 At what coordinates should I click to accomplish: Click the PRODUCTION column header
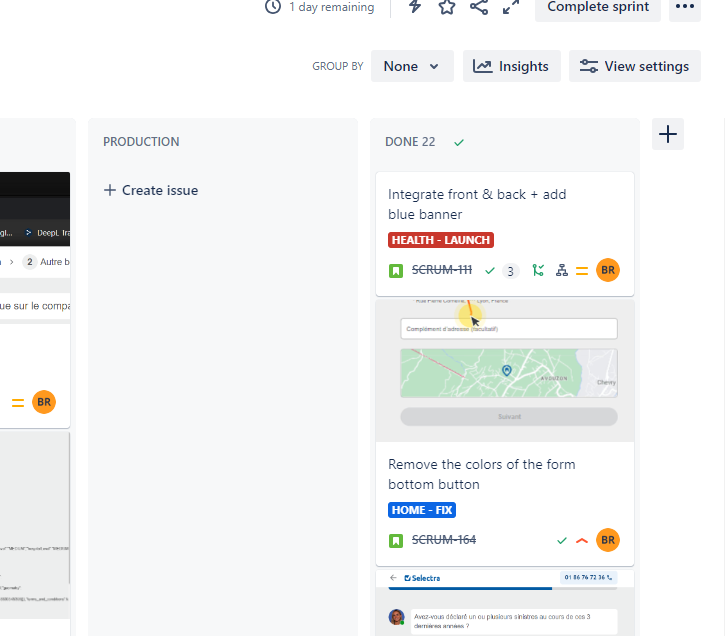pos(141,141)
